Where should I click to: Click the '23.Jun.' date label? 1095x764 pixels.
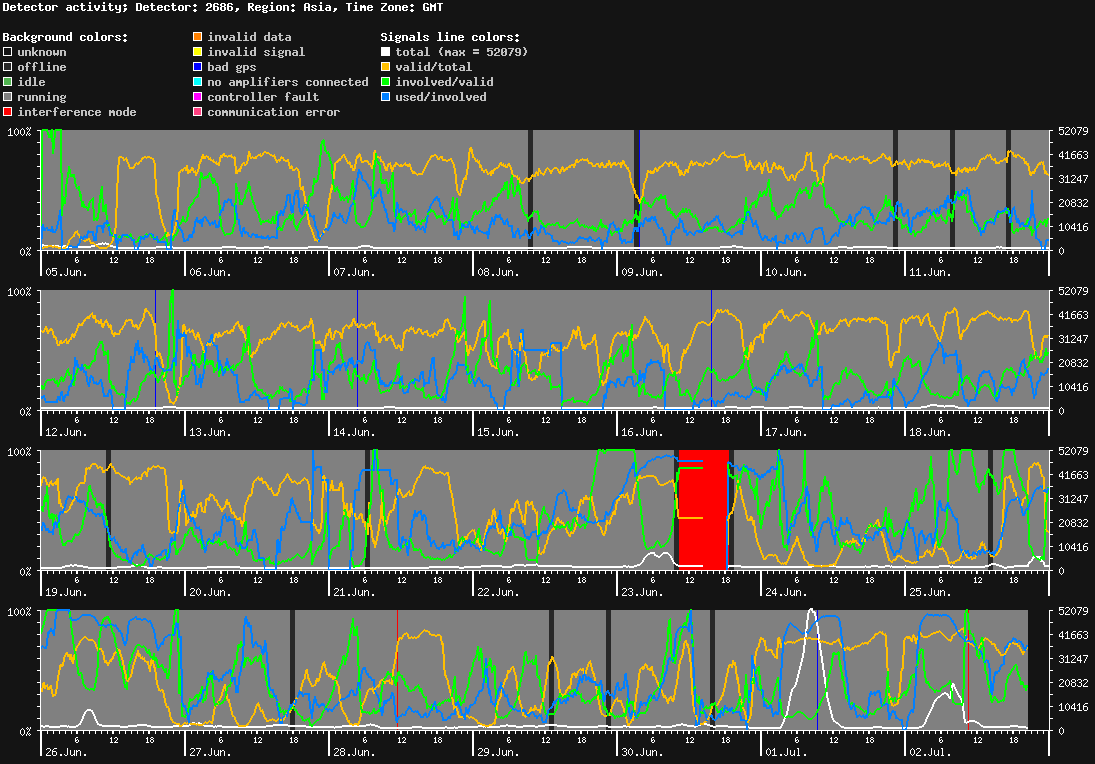point(642,592)
